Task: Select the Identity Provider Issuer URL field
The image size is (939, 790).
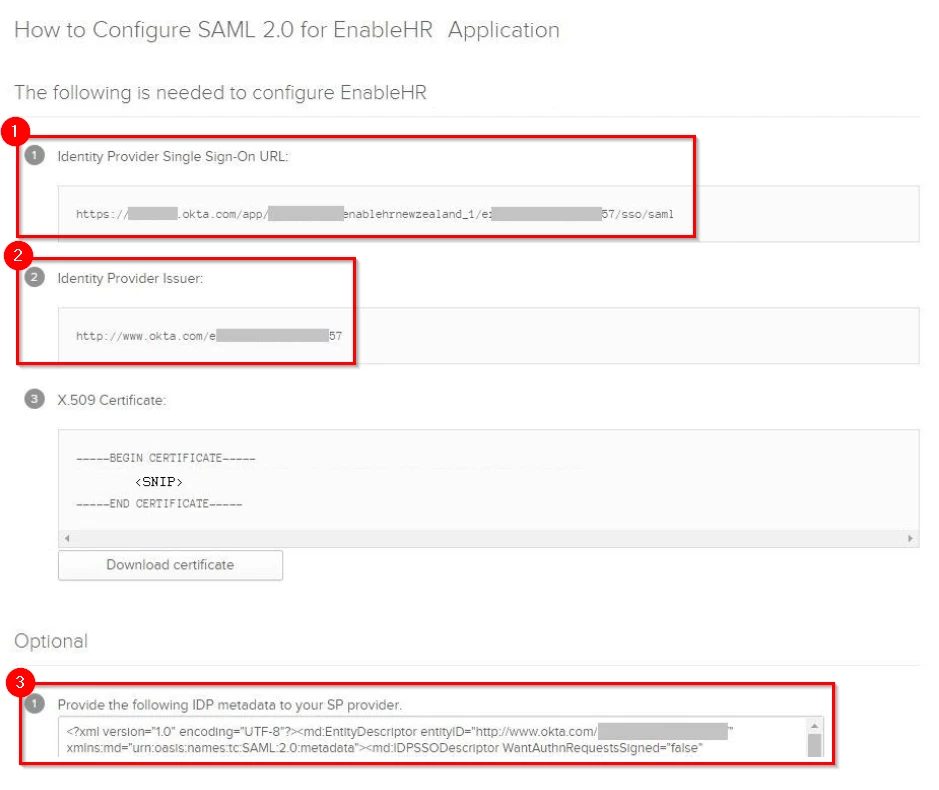Action: coord(488,336)
